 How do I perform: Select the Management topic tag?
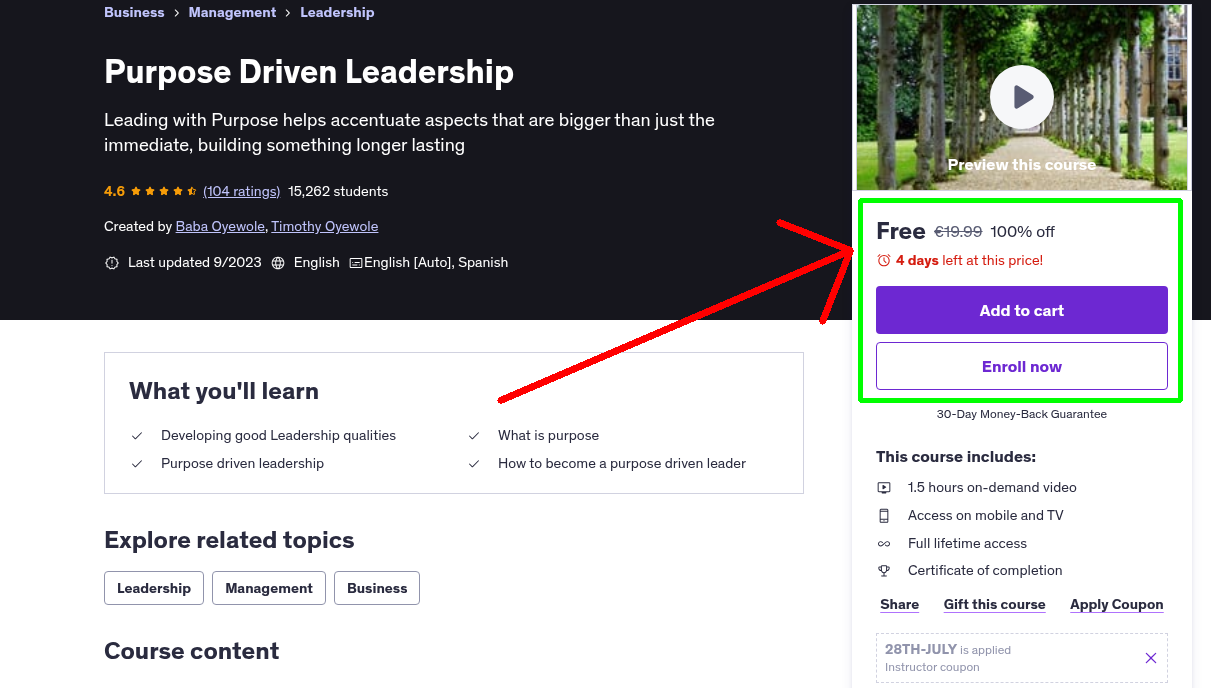coord(269,588)
